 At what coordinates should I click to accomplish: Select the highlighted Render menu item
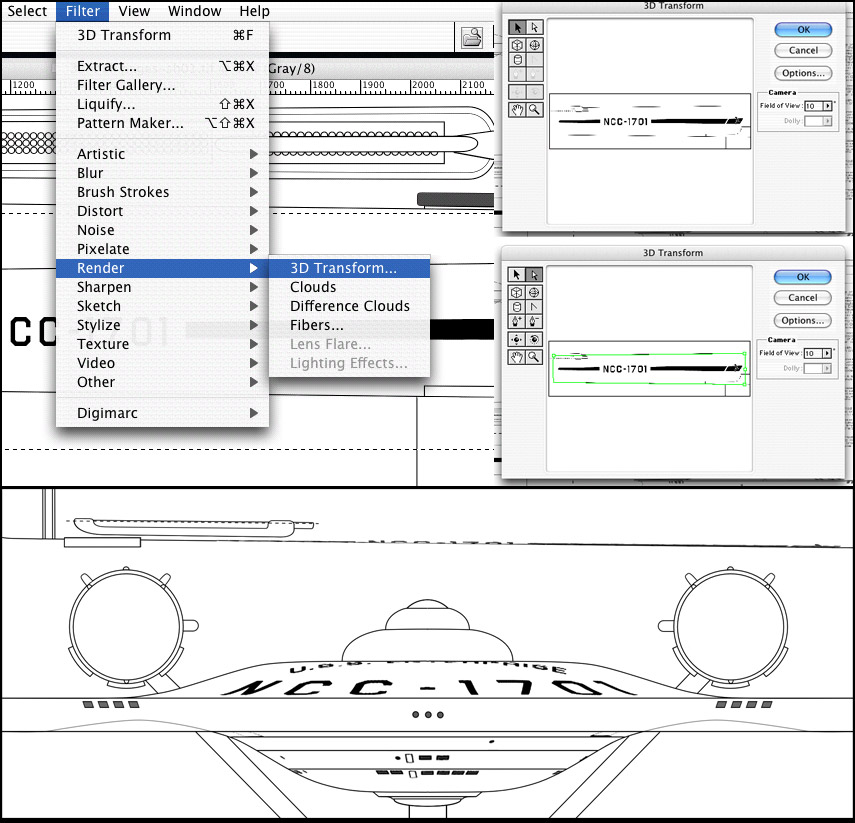(x=162, y=268)
